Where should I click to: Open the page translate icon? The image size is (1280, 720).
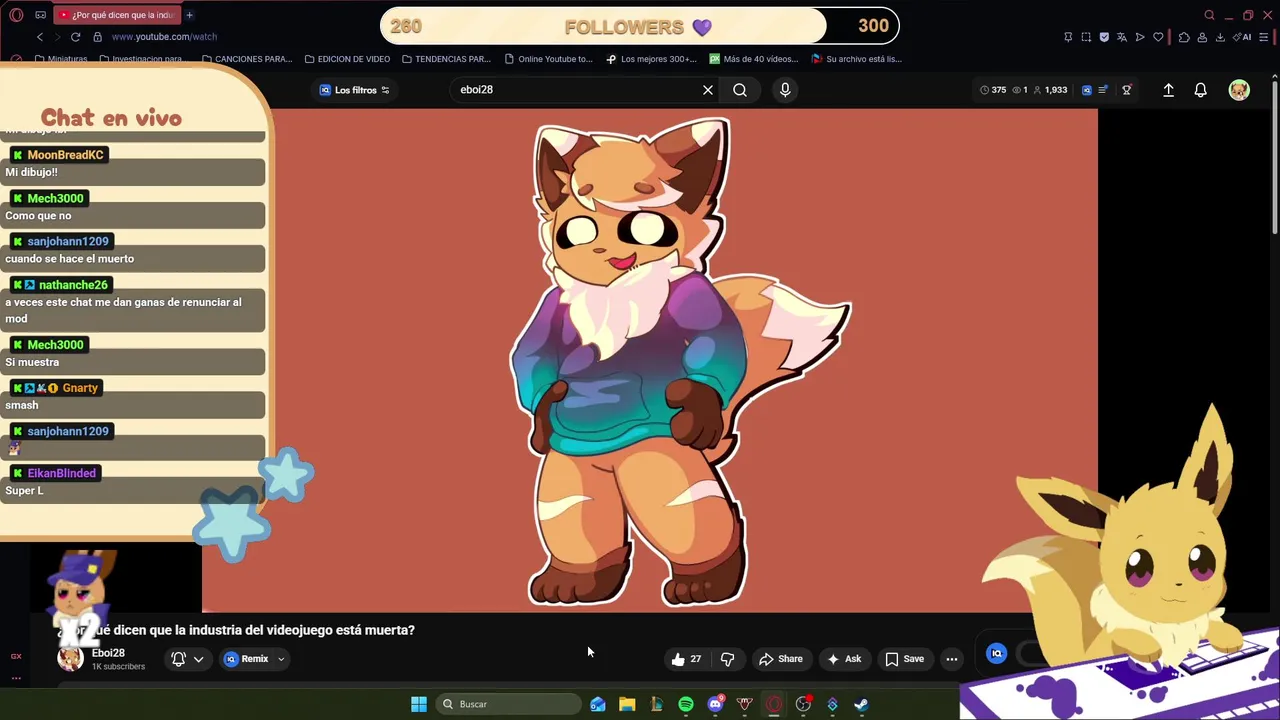(1122, 37)
